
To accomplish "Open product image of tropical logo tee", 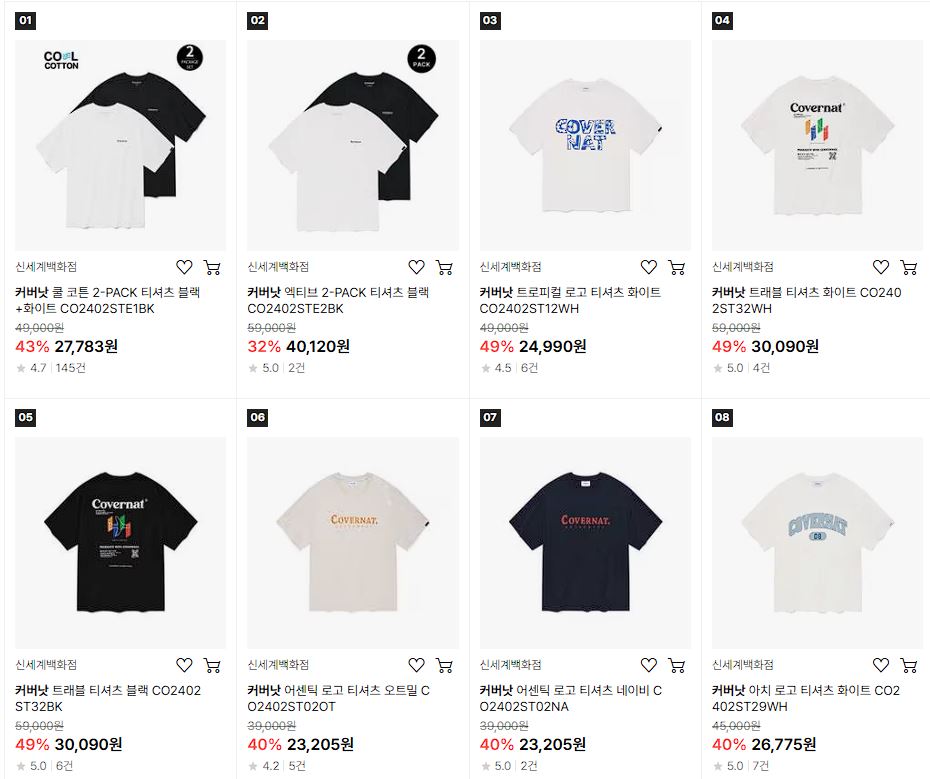I will [x=585, y=145].
